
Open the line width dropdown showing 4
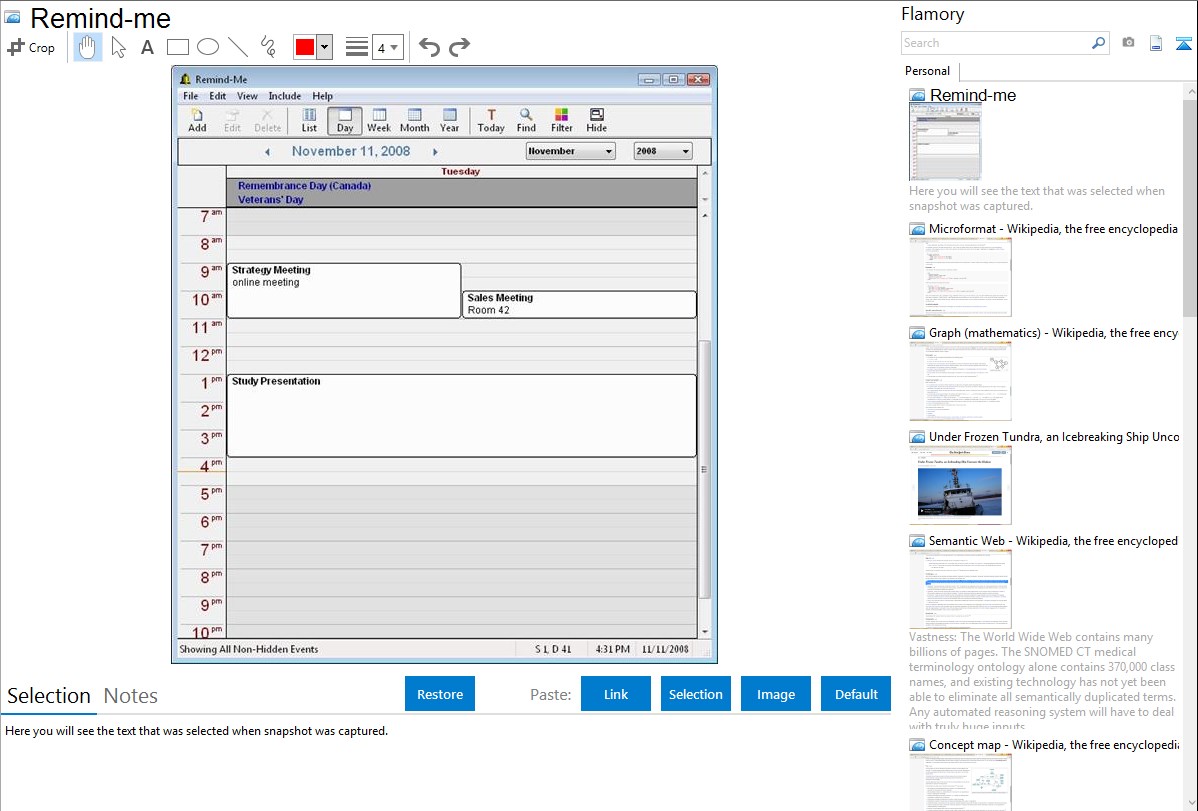tap(387, 47)
